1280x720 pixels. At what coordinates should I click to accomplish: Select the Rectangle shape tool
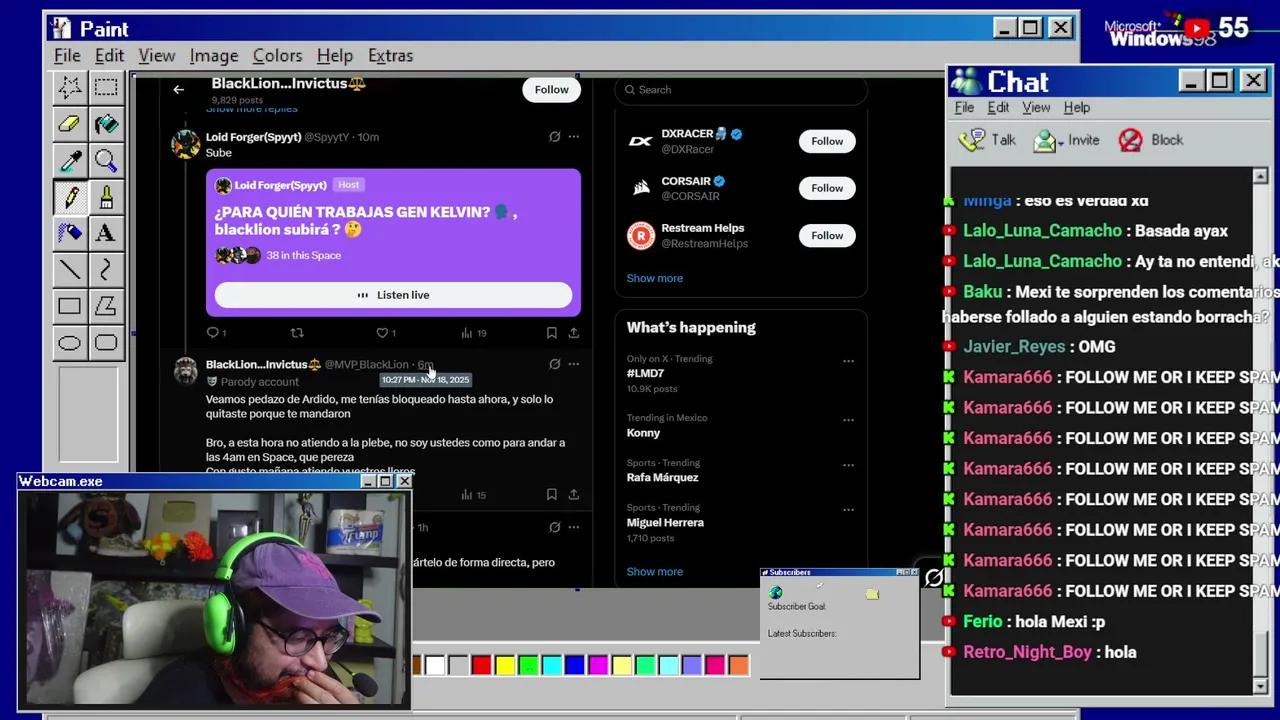[x=69, y=306]
